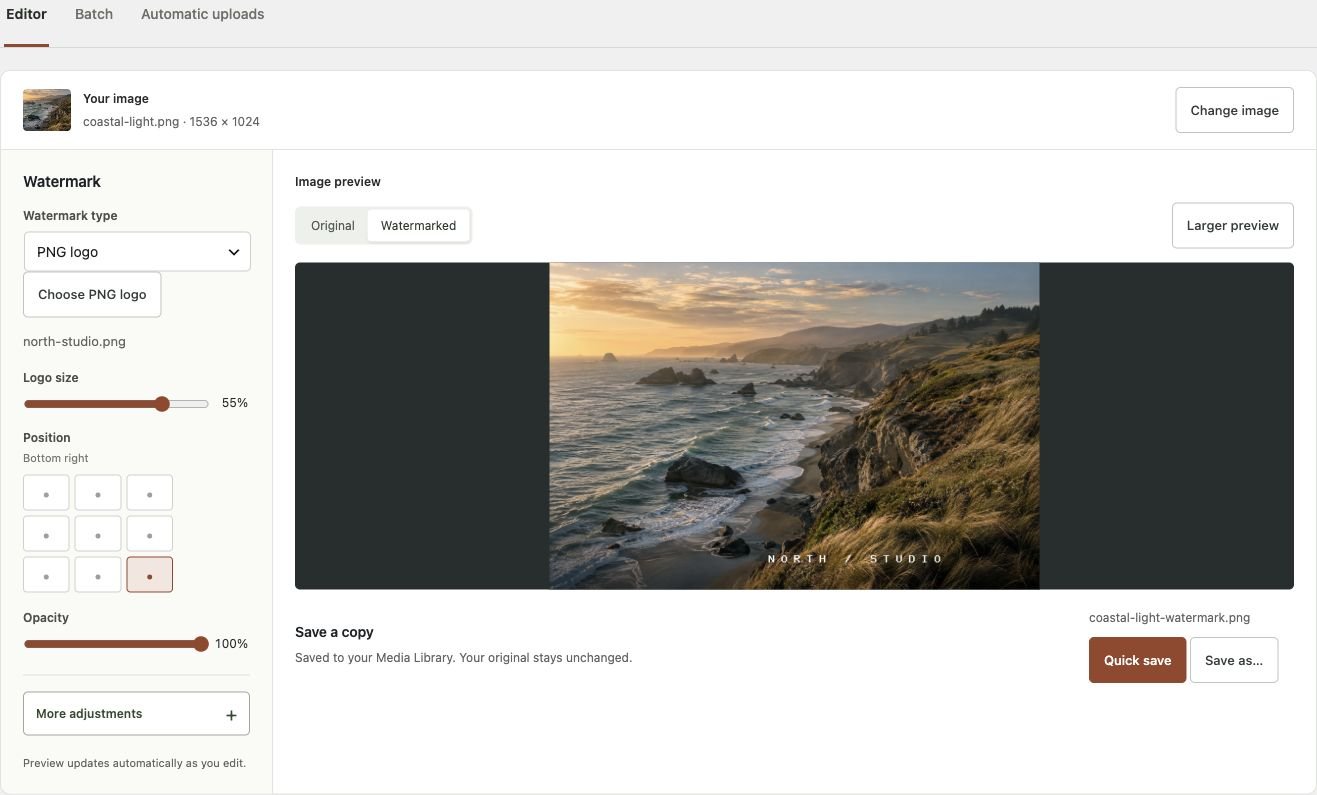Show the Original image preview
This screenshot has height=795, width=1317.
[333, 226]
